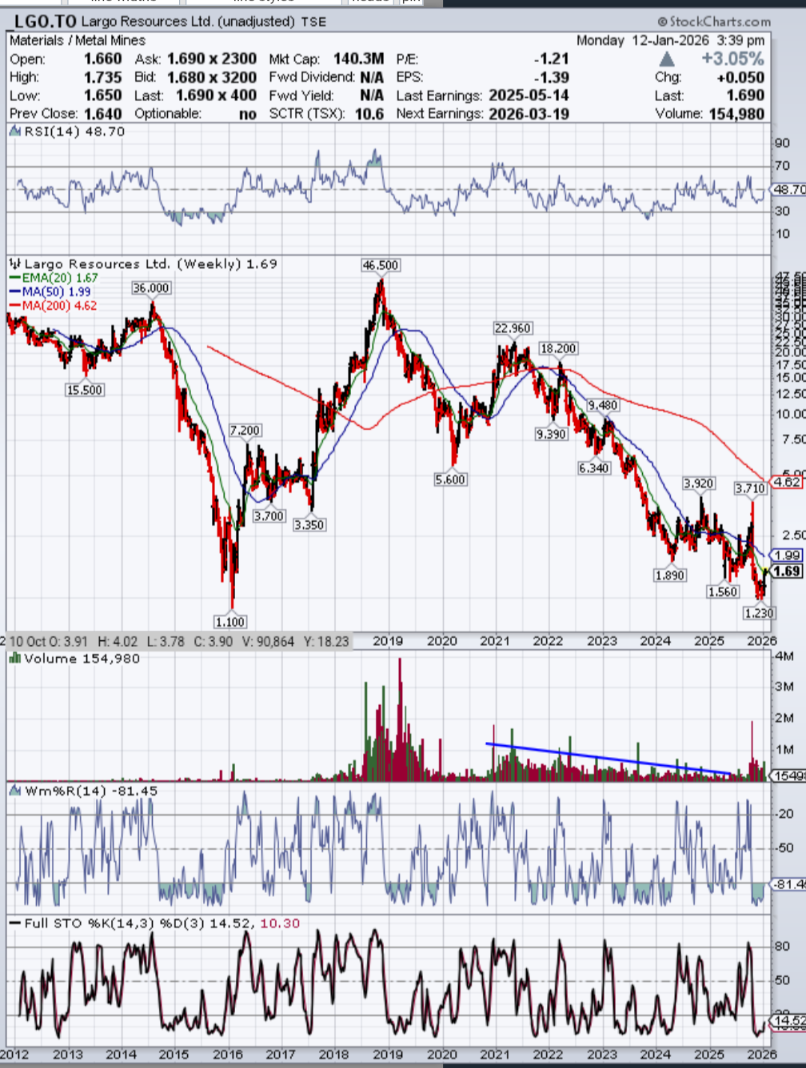This screenshot has height=1068, width=806.
Task: Click the gray up-arrow next to +3.05%
Action: 667,59
